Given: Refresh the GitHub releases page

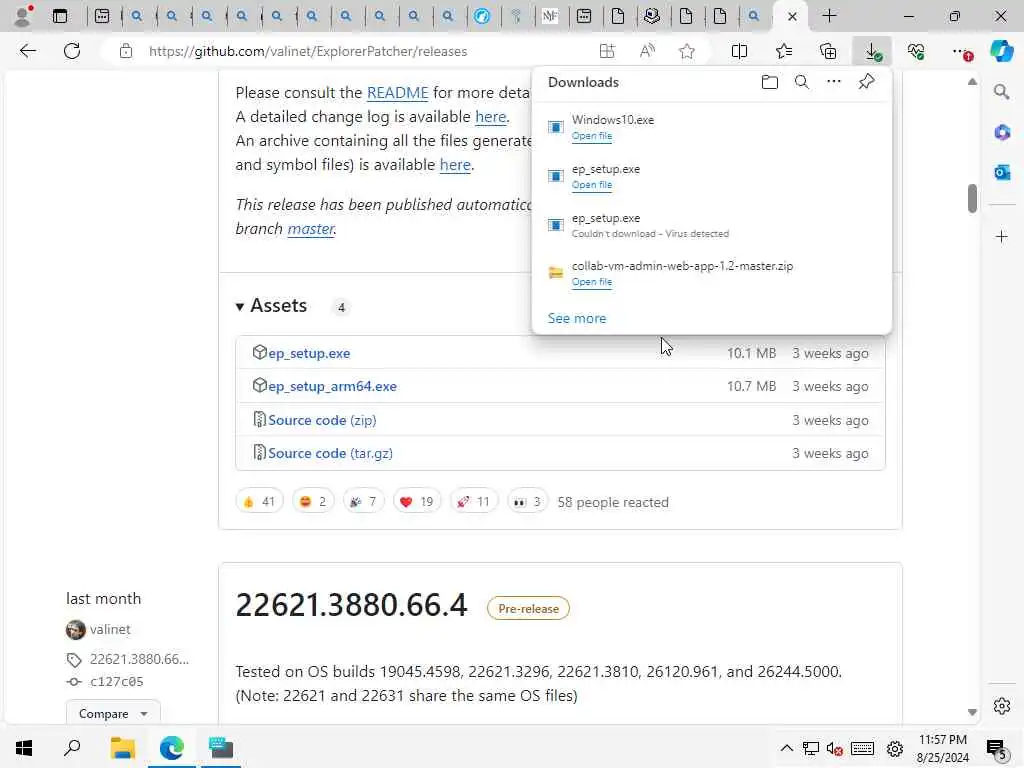Looking at the screenshot, I should [x=72, y=51].
